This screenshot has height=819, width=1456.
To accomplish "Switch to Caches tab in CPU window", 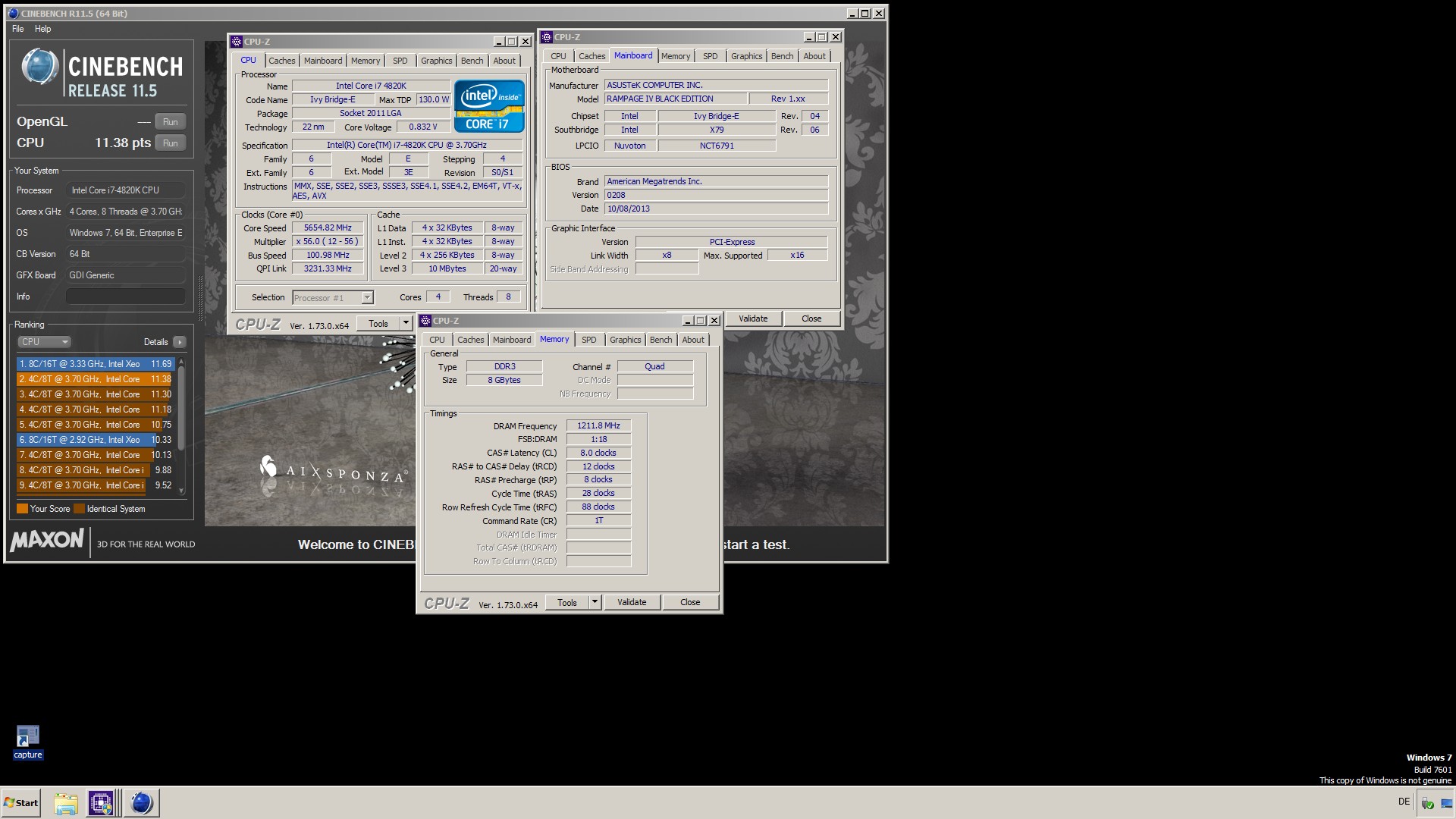I will click(282, 61).
